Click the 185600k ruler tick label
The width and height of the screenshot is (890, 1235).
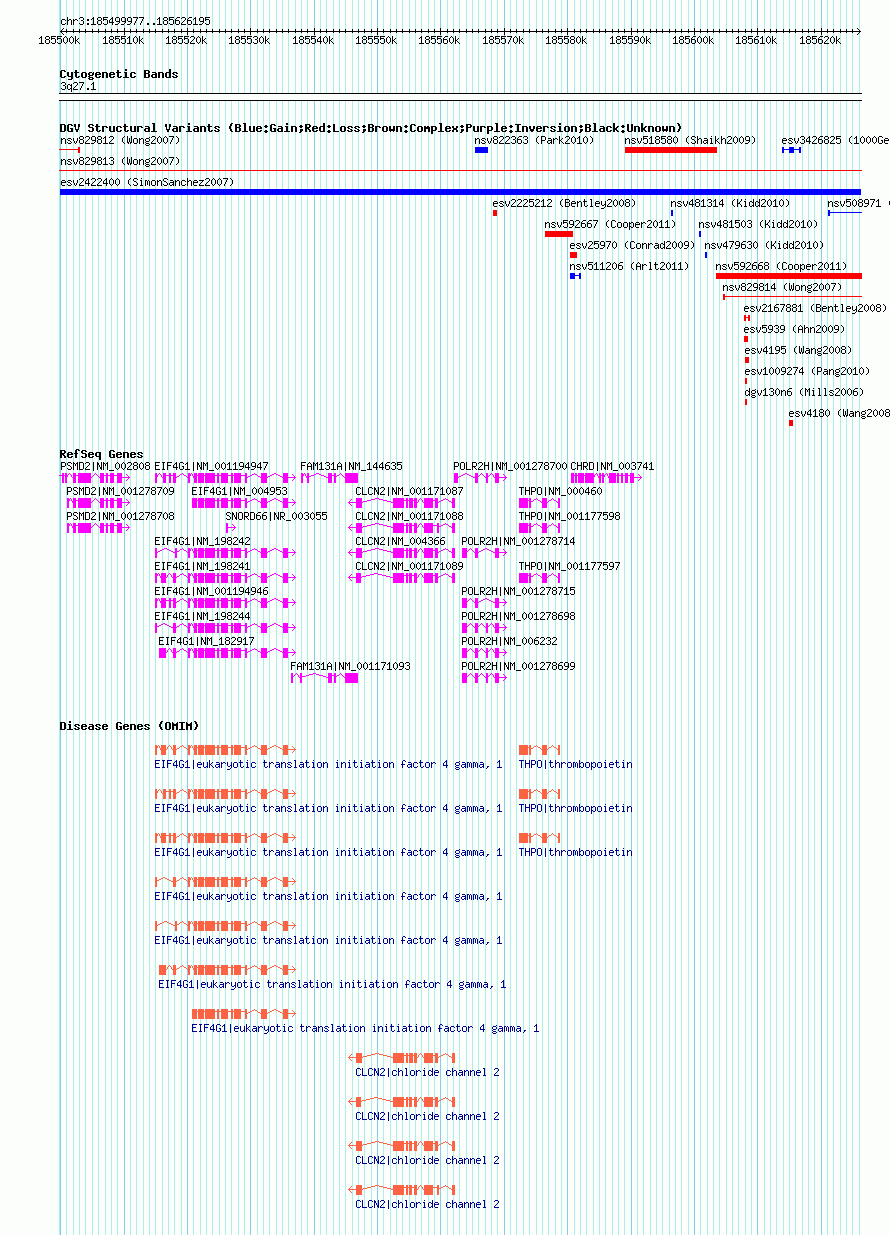692,40
